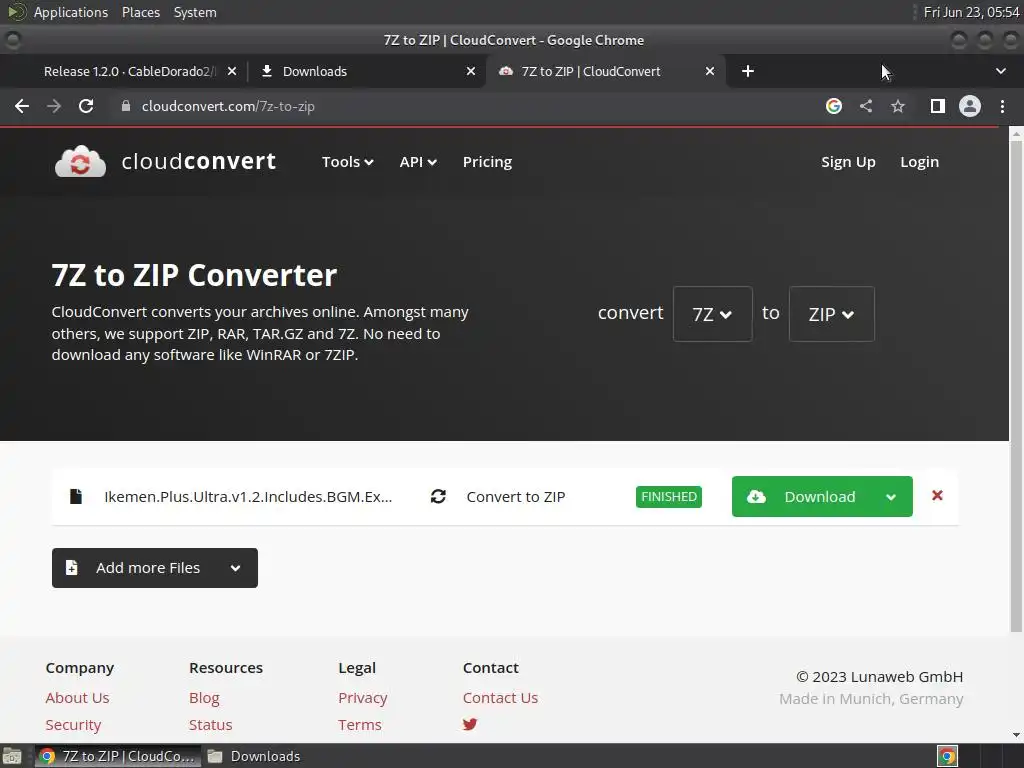Expand the Download button's arrow options
1024x768 pixels.
click(x=891, y=497)
